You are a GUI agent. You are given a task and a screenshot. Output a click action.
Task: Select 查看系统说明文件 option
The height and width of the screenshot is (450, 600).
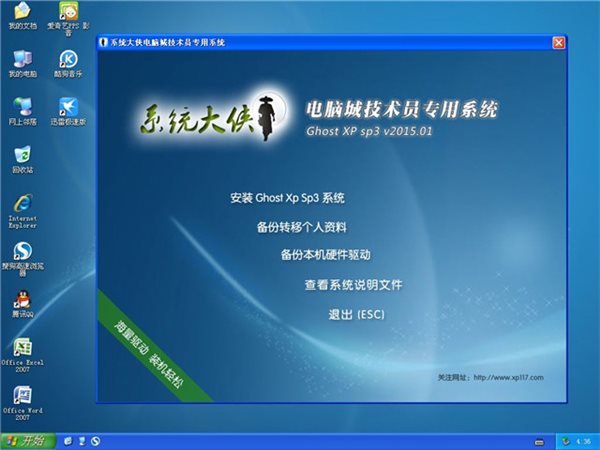[x=353, y=285]
